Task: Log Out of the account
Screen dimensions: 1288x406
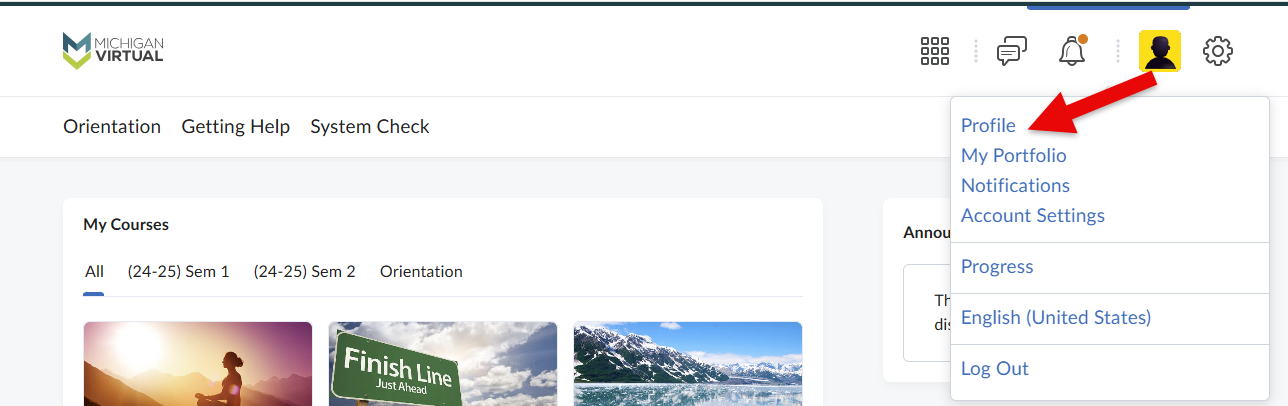Action: [994, 368]
